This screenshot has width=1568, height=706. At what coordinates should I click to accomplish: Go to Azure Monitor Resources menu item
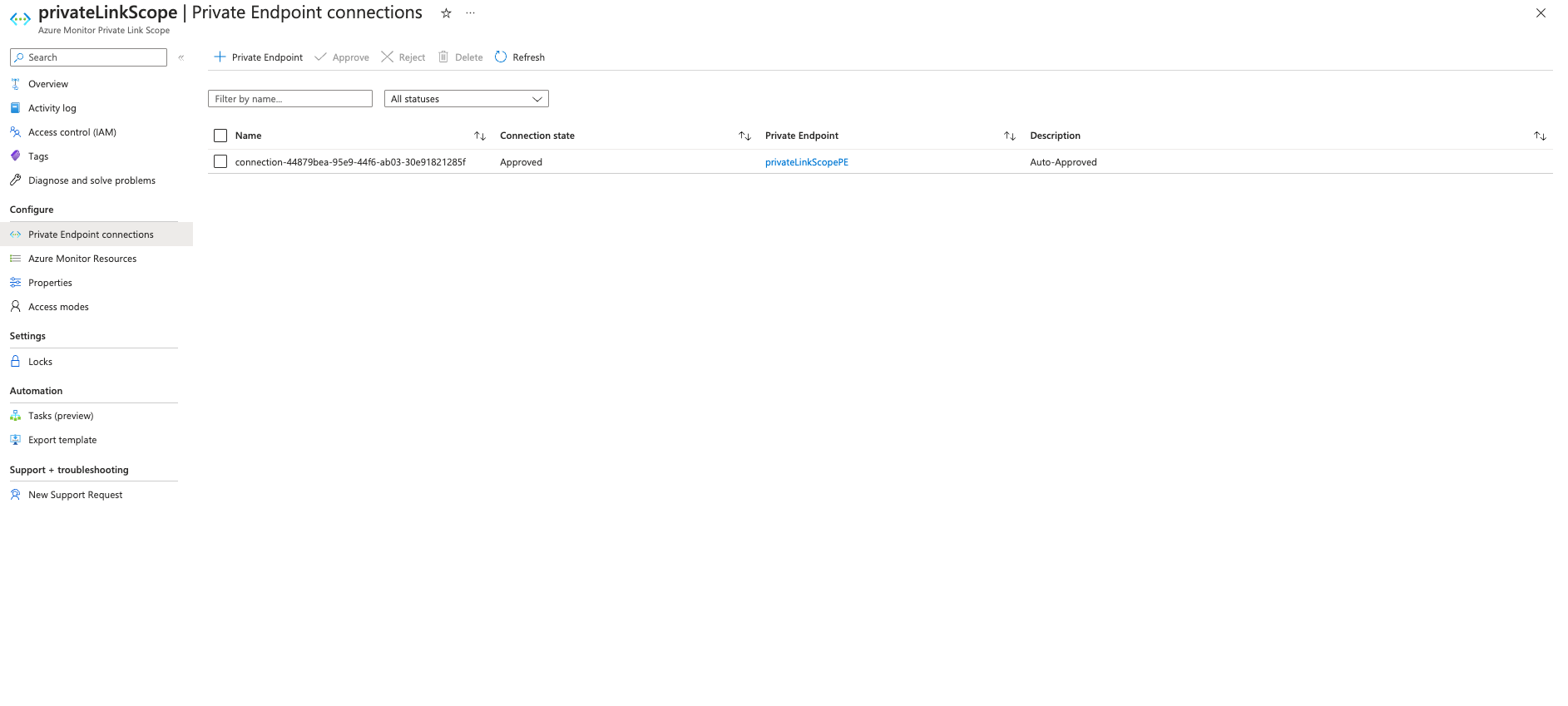pyautogui.click(x=82, y=259)
